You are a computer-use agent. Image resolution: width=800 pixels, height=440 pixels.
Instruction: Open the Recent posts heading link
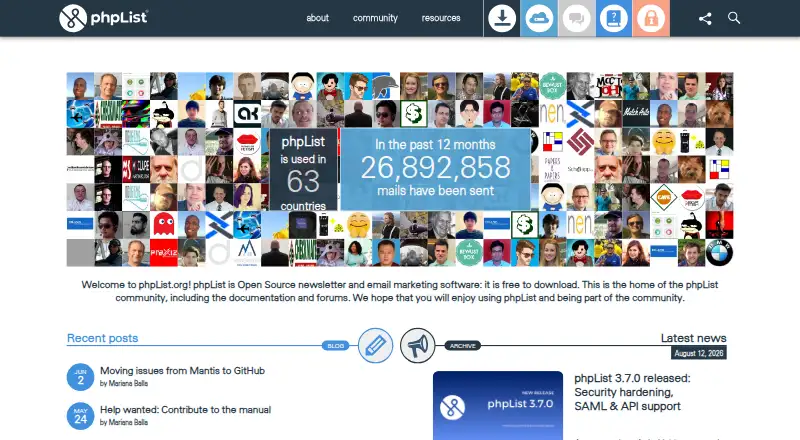tap(103, 338)
